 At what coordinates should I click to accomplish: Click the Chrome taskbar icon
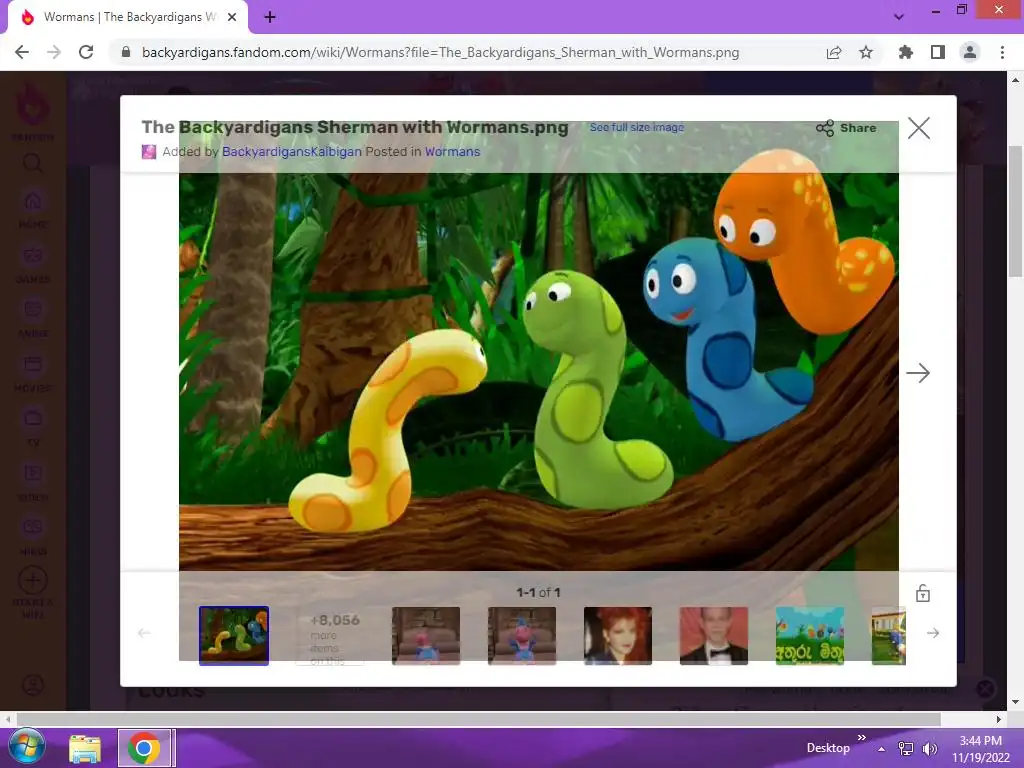pyautogui.click(x=144, y=748)
